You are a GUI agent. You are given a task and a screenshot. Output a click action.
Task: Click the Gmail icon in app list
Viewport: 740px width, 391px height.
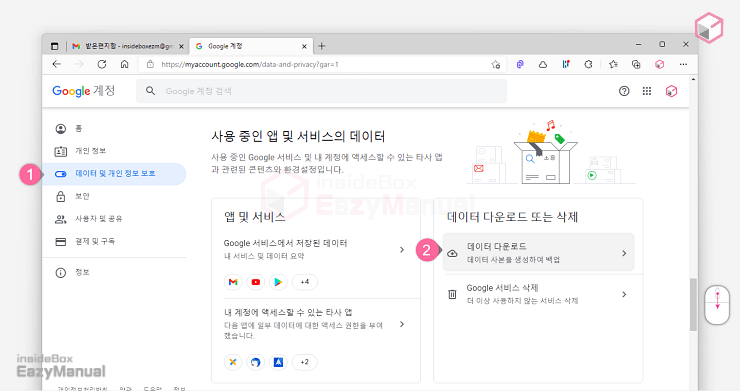click(233, 282)
